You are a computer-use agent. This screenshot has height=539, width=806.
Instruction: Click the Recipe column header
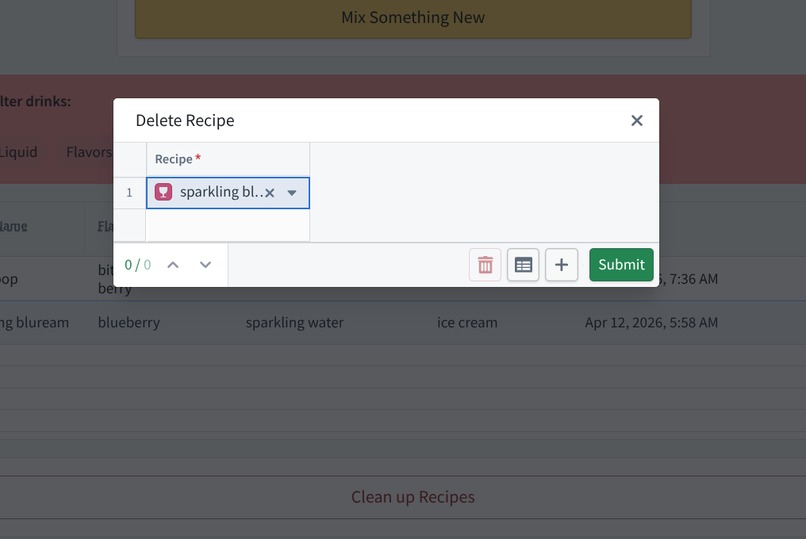(x=228, y=159)
